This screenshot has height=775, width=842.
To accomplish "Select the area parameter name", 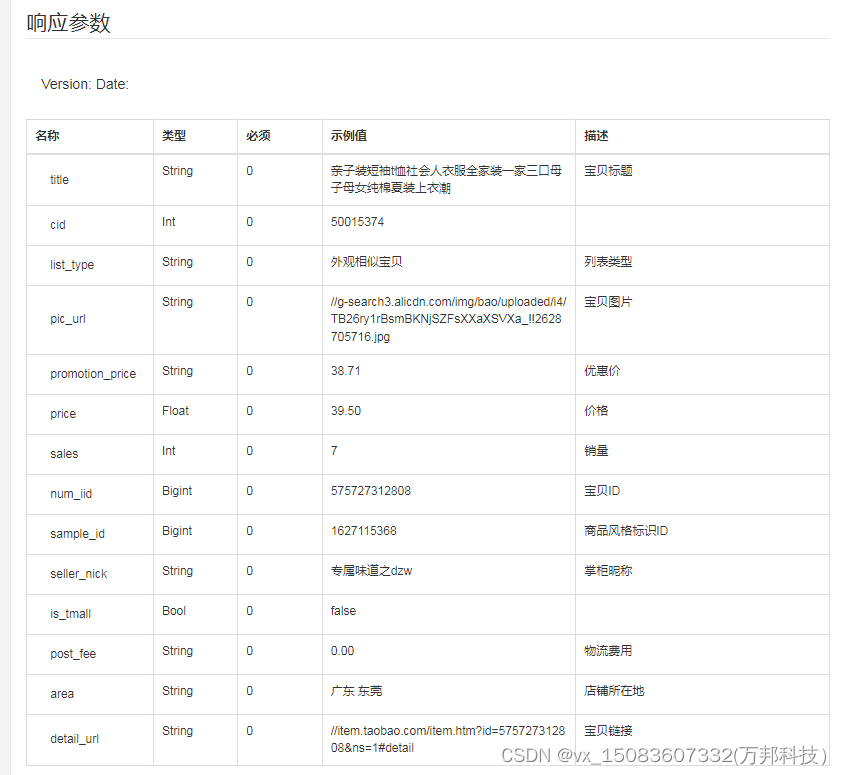I will 62,694.
